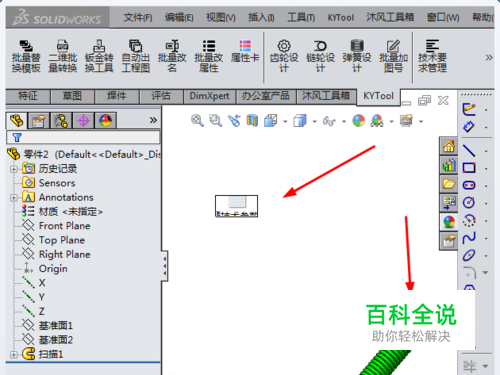Switch to the 评估 (Evaluate) tab
This screenshot has height=375, width=500.
(x=161, y=96)
